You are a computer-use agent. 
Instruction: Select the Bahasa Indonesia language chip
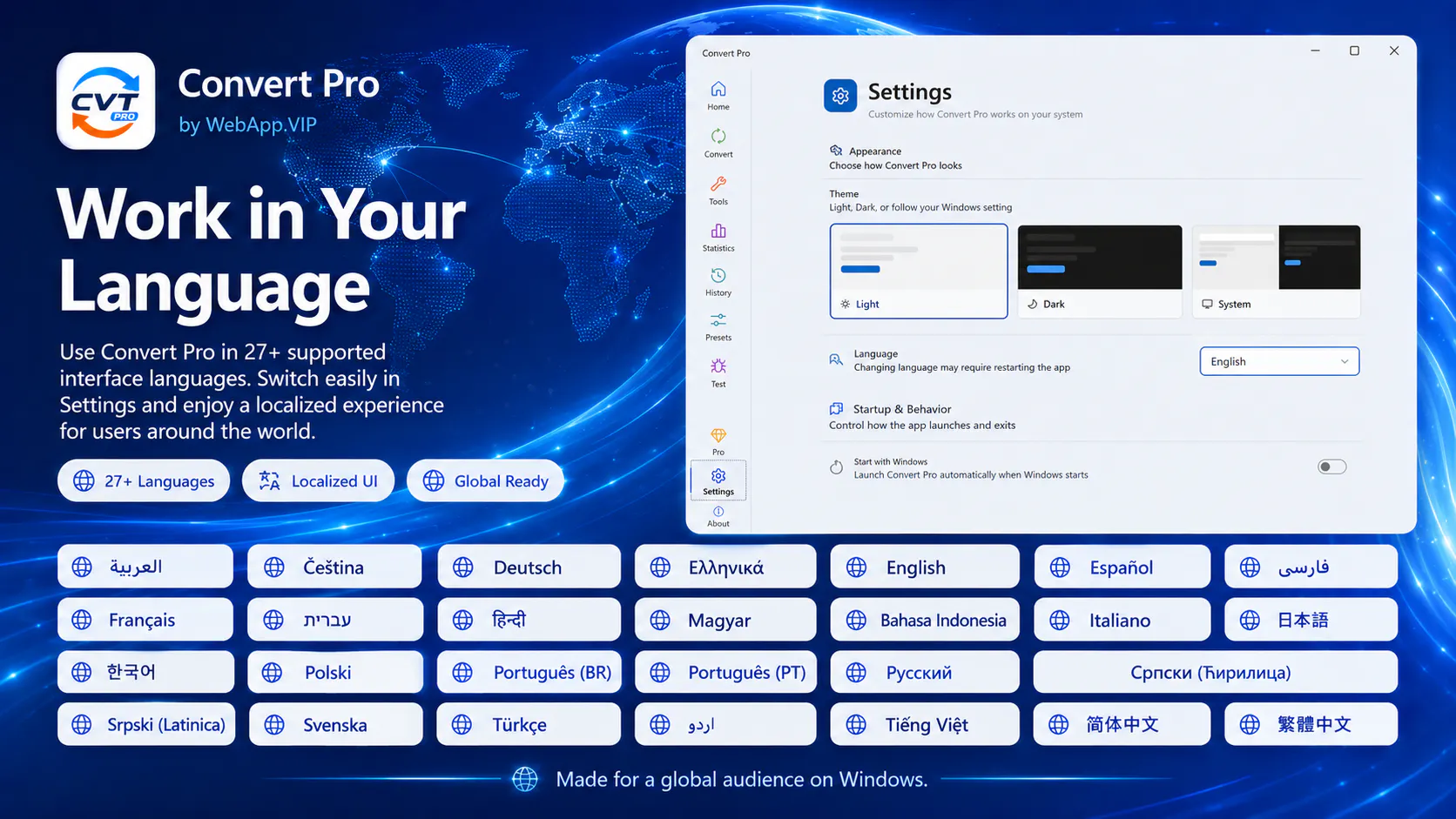925,620
